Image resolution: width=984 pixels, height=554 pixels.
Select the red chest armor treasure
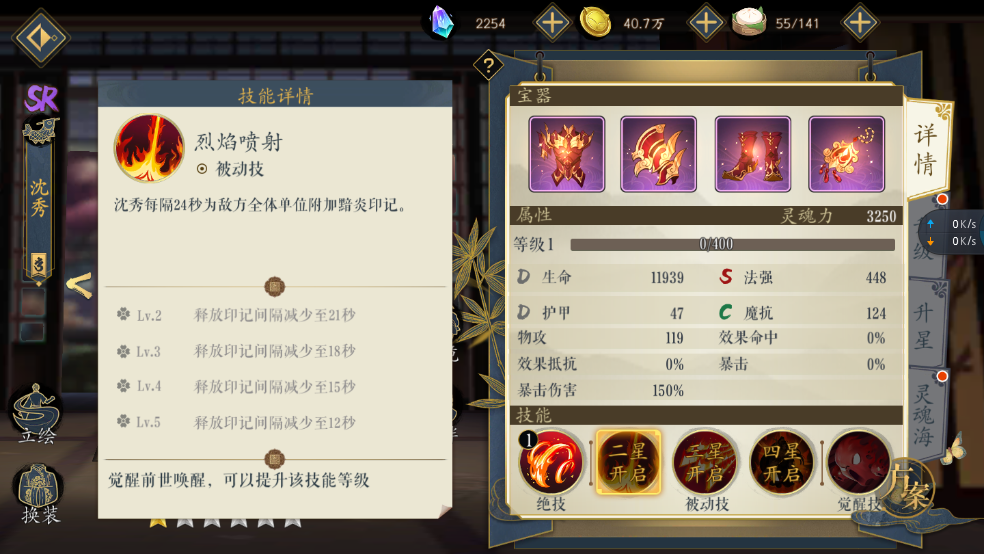(567, 154)
